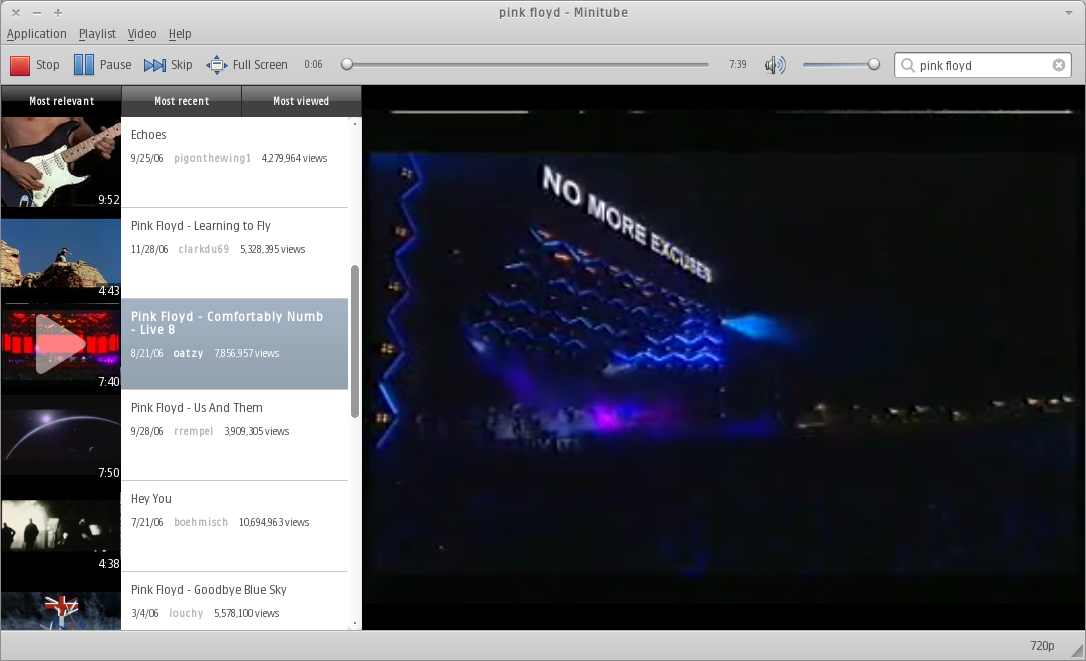This screenshot has height=661, width=1086.
Task: Mute audio via the speaker icon
Action: (x=775, y=65)
